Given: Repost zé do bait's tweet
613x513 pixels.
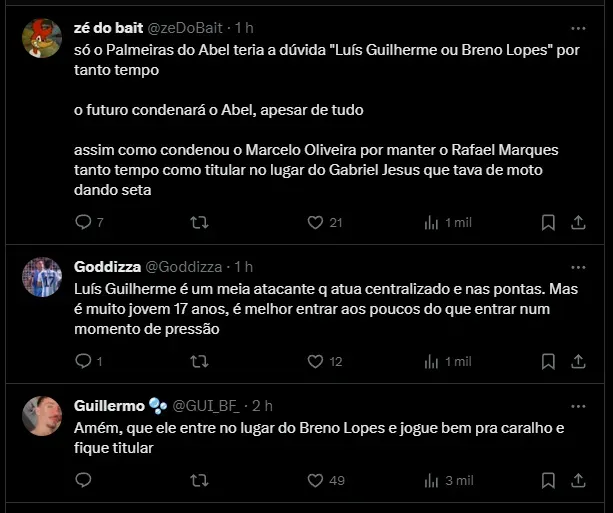Looking at the screenshot, I should [199, 222].
